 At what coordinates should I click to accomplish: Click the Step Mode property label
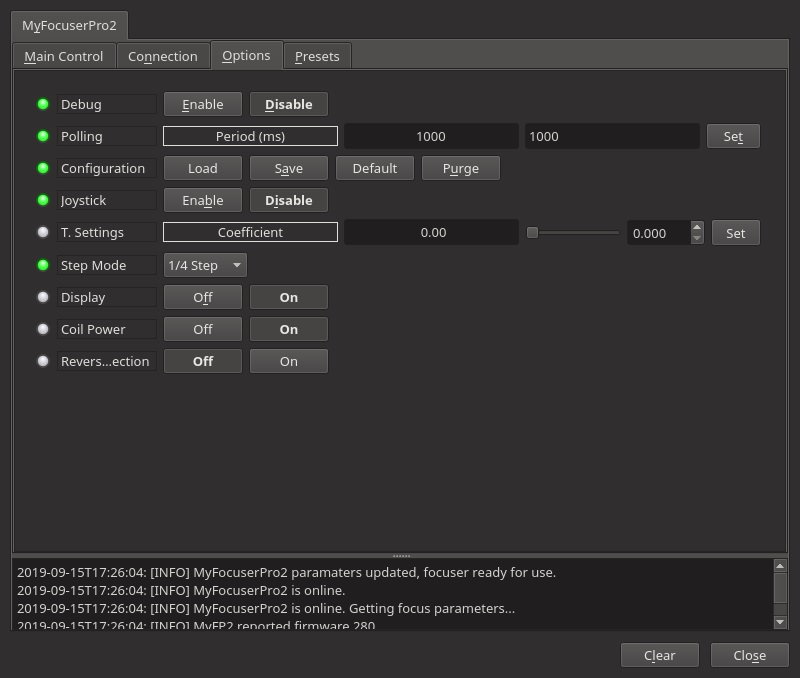107,265
